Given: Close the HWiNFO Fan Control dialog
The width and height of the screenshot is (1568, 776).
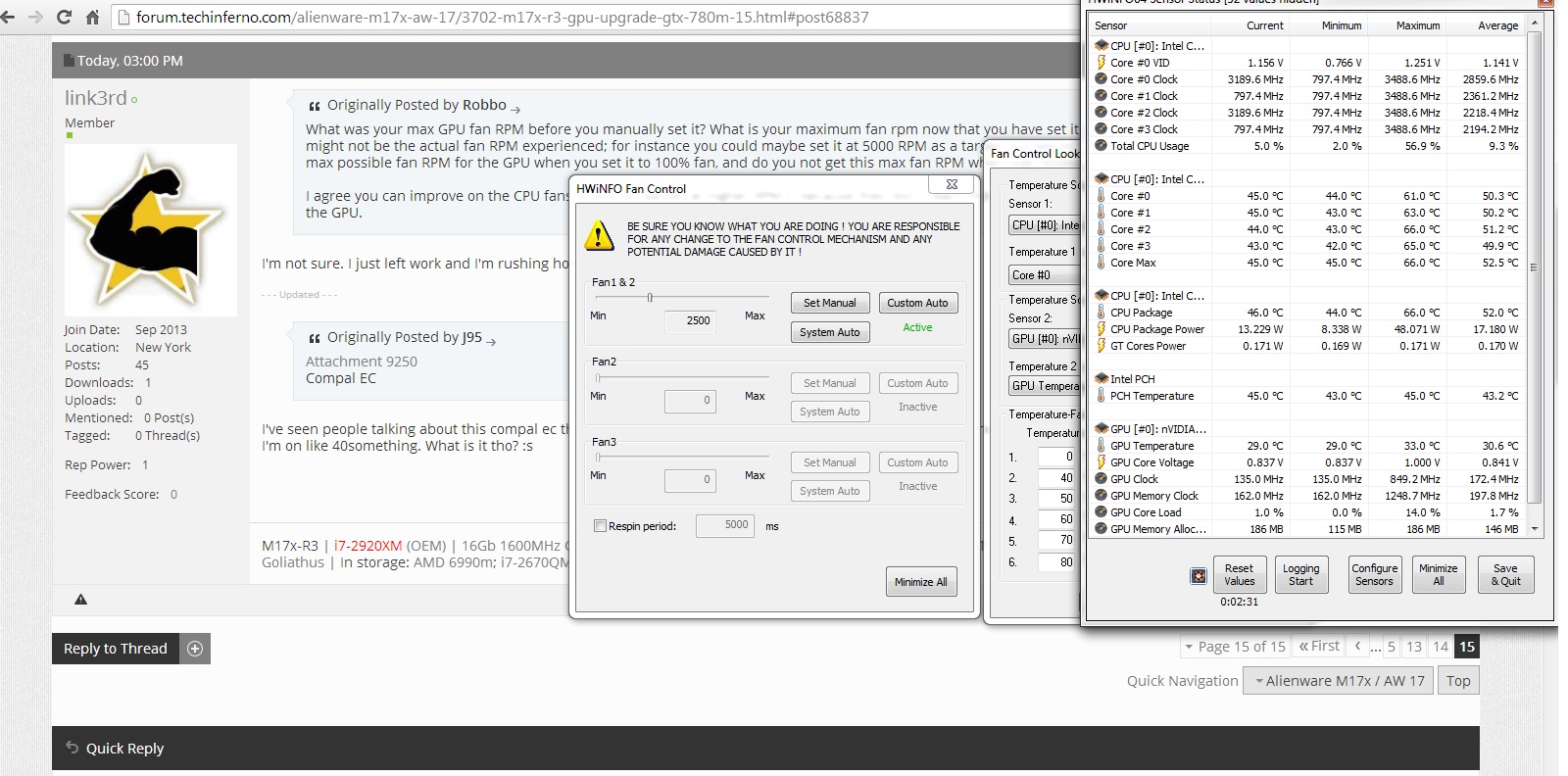Looking at the screenshot, I should 951,184.
